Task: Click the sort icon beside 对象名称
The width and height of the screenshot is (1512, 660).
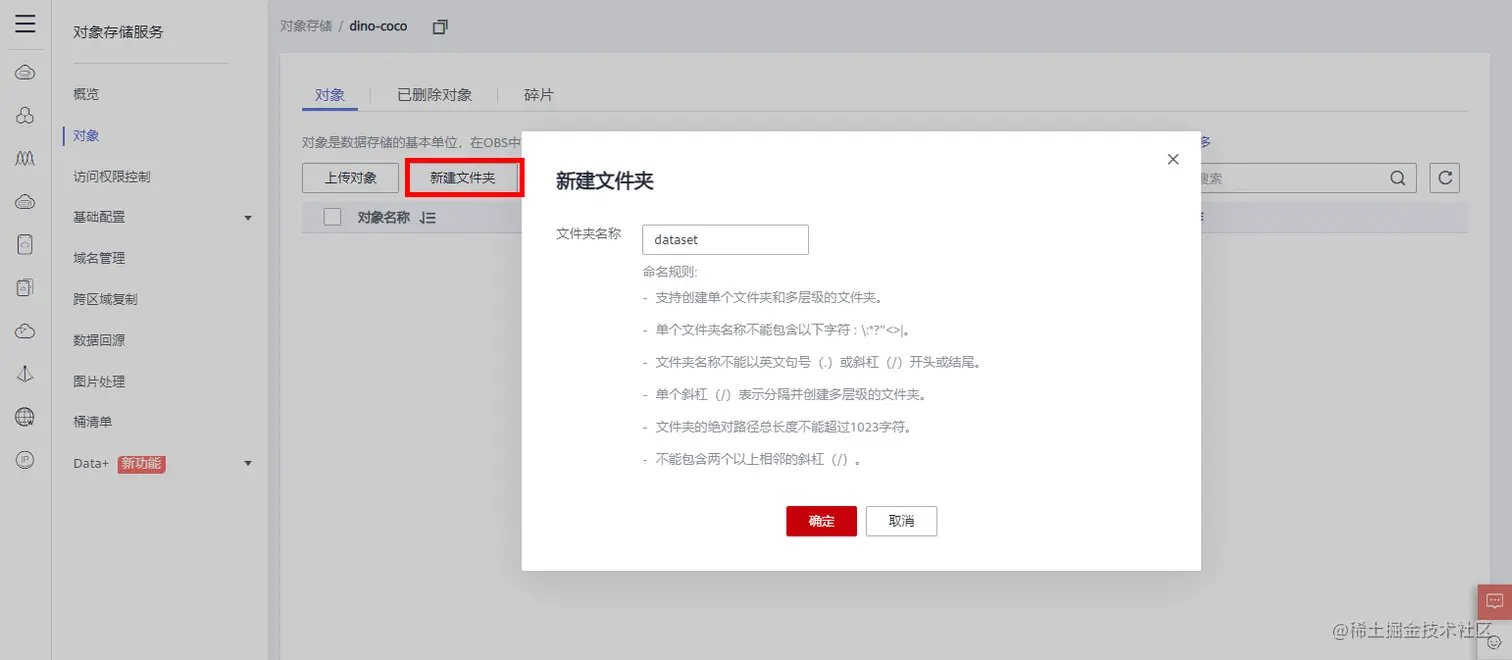Action: pos(427,217)
